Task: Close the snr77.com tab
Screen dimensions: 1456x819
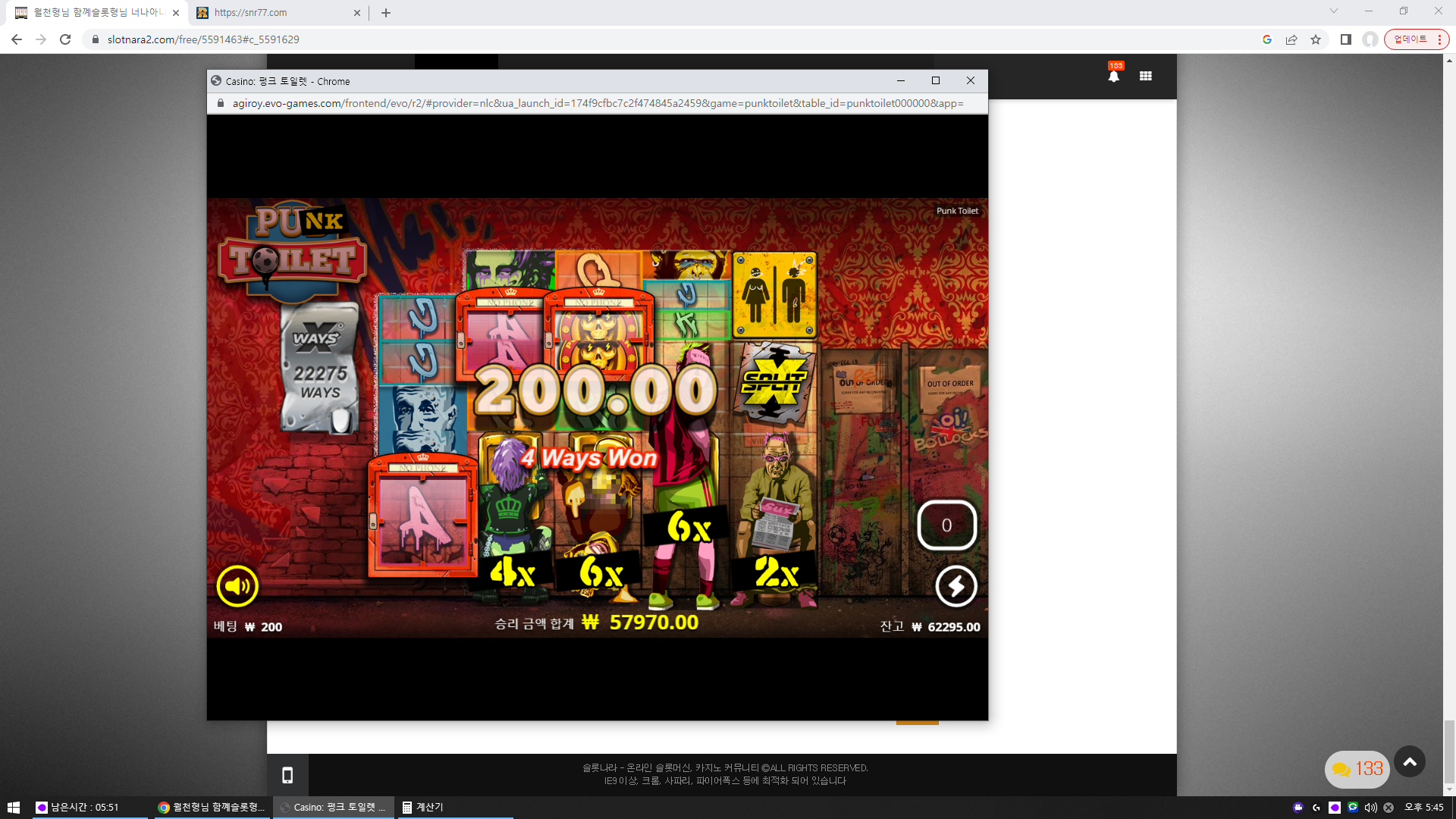Action: 357,13
